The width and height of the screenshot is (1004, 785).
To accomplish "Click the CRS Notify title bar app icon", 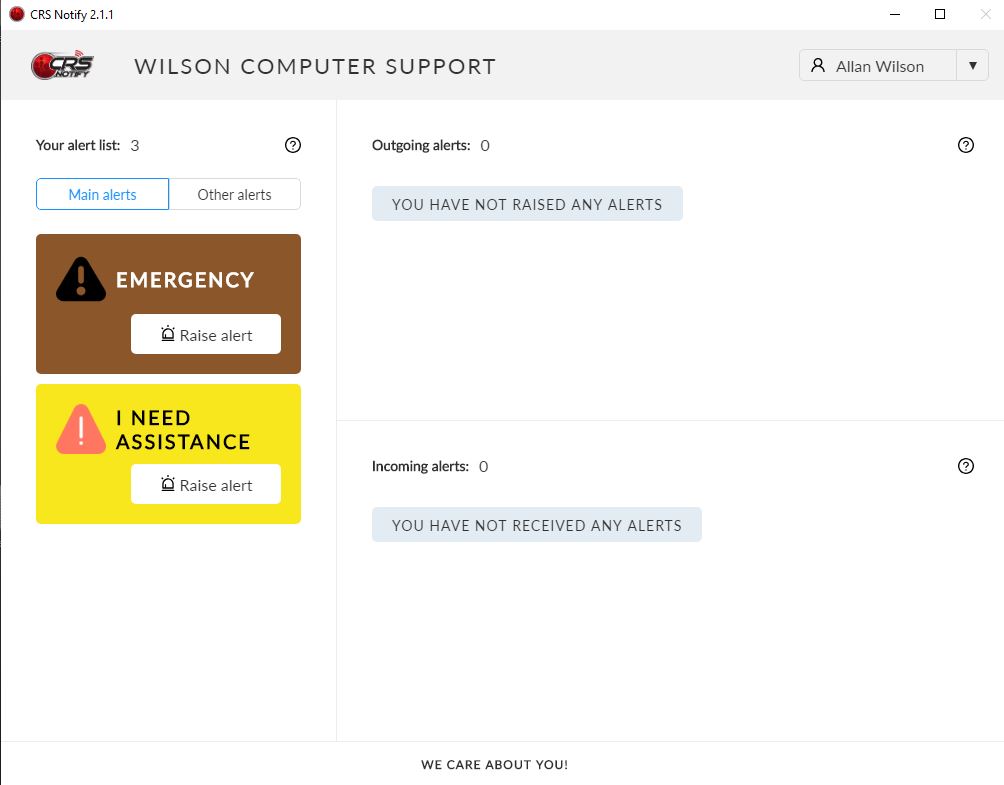I will 16,14.
